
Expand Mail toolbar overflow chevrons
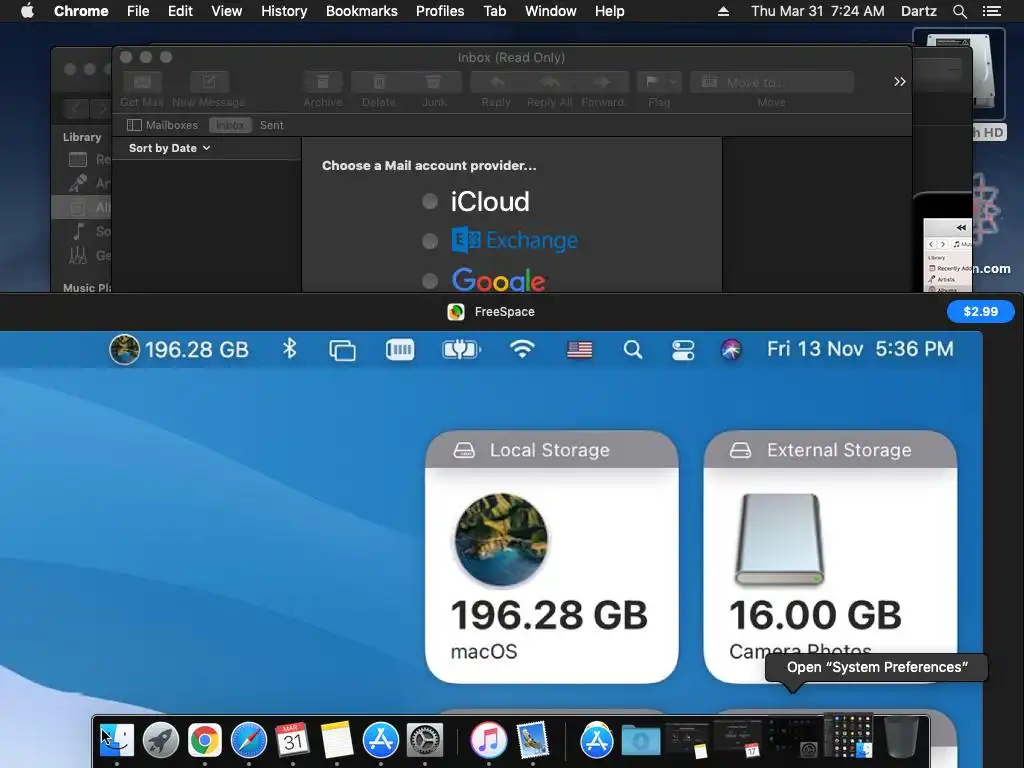pos(899,82)
